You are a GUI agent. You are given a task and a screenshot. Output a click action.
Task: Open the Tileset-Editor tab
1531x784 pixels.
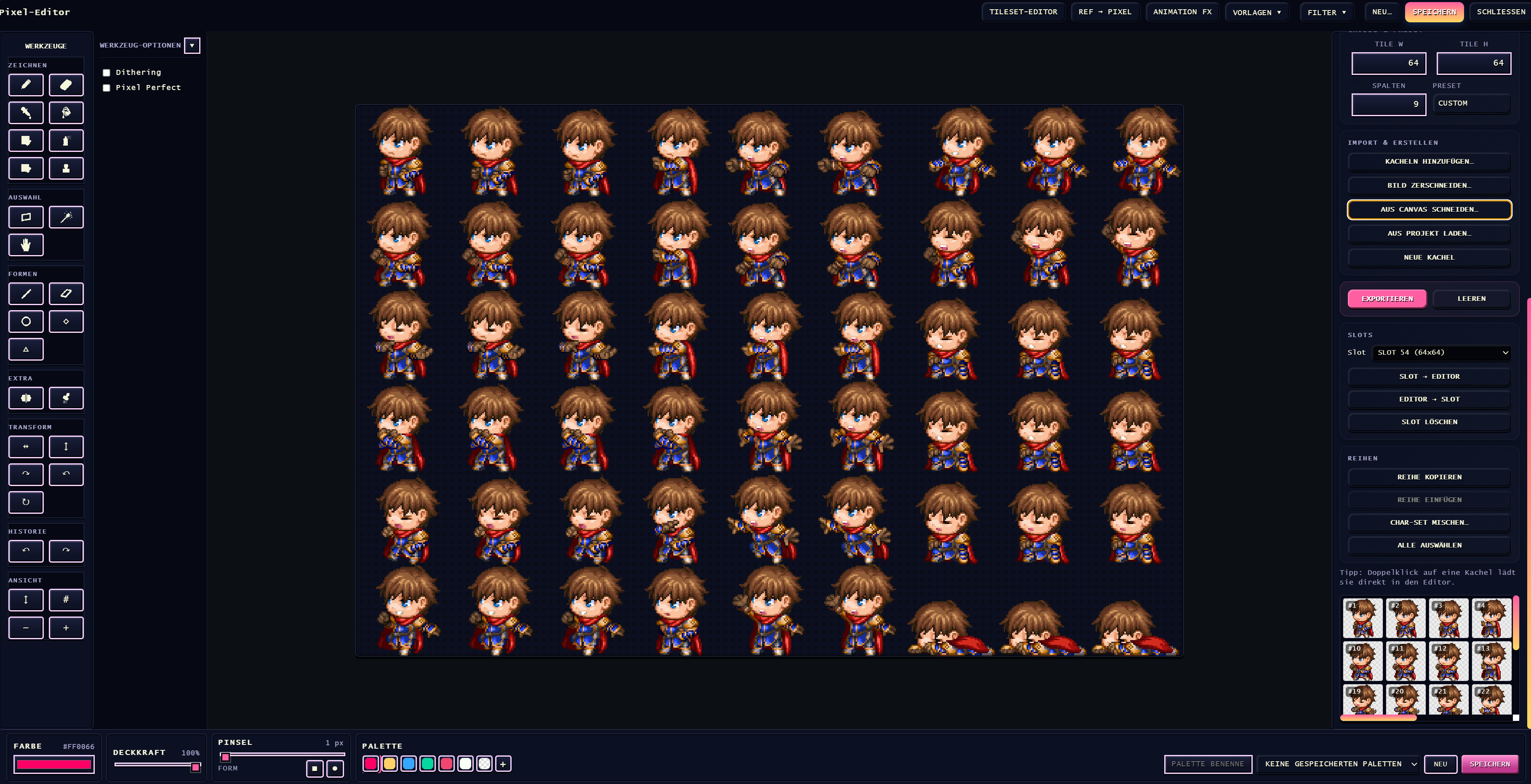(x=1023, y=12)
